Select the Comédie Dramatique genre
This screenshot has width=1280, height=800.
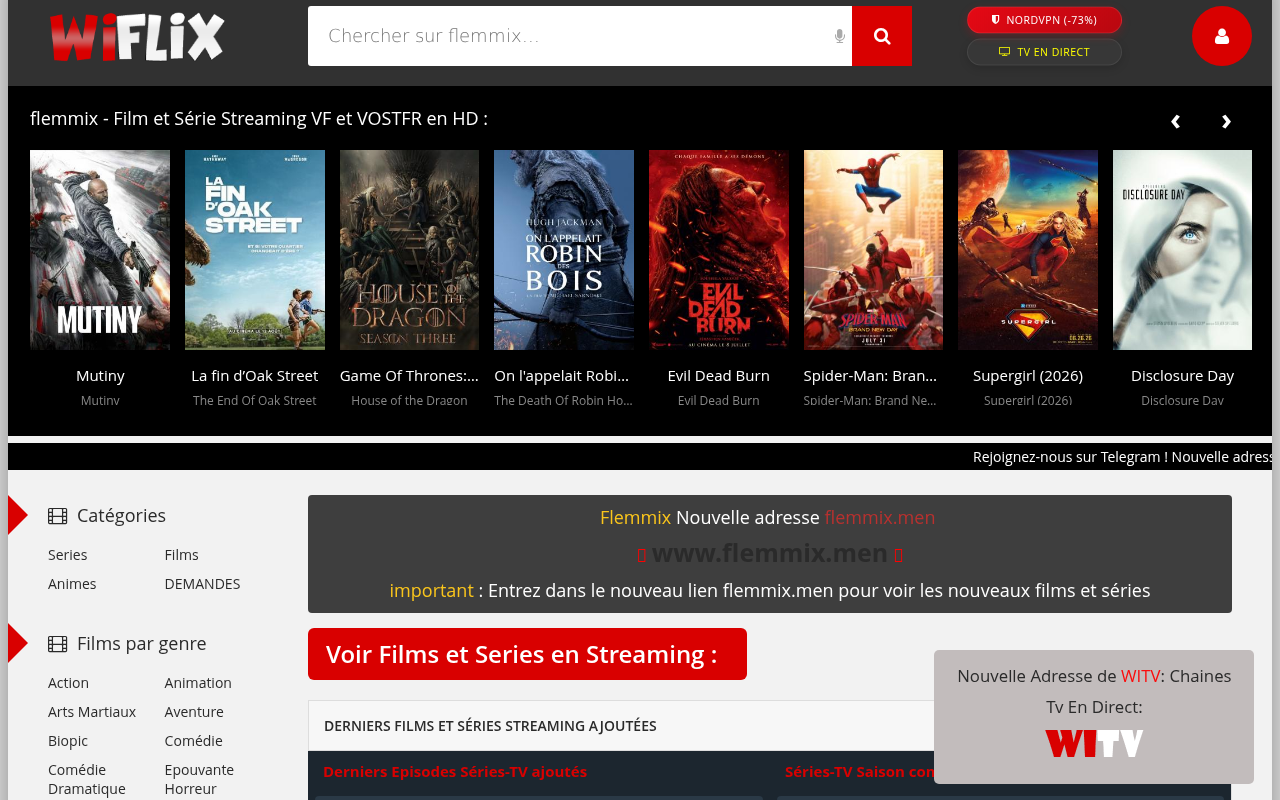coord(87,779)
